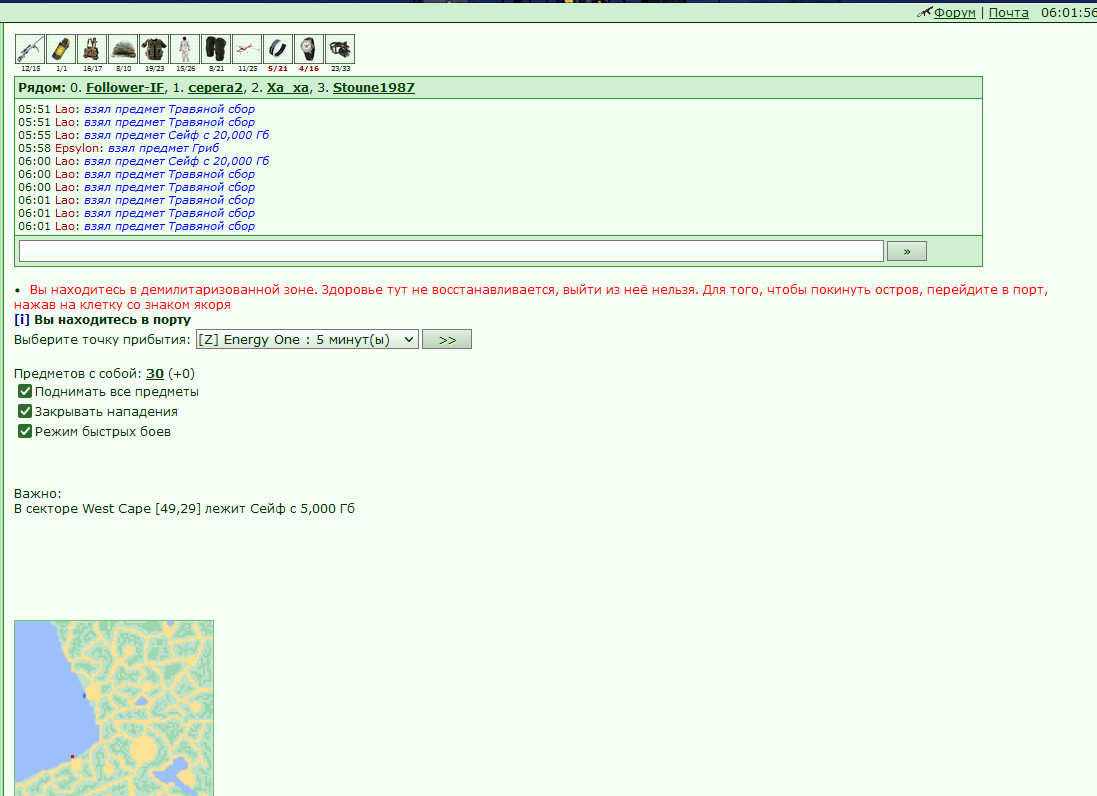
Task: Select the black knee pads icon
Action: 215,49
